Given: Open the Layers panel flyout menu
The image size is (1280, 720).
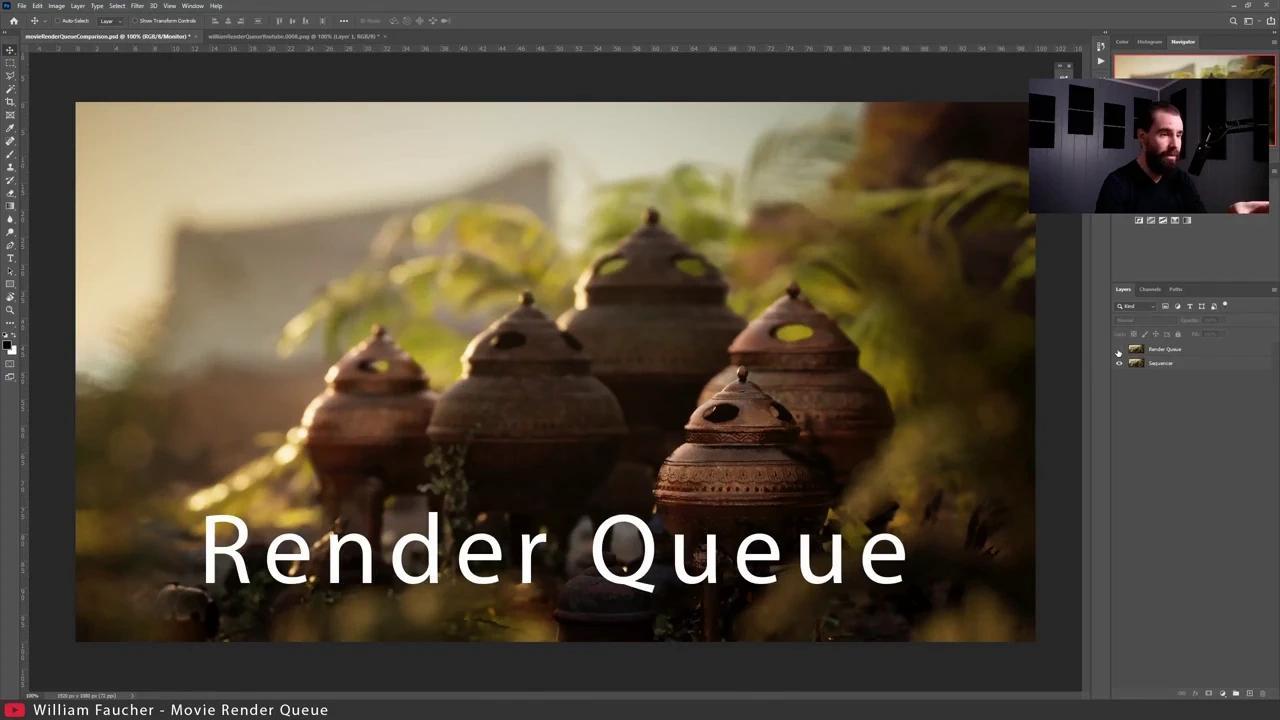Looking at the screenshot, I should (x=1274, y=290).
